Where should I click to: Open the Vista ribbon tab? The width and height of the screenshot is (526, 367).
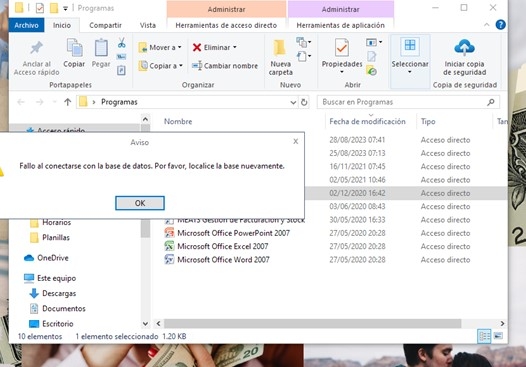tap(148, 25)
